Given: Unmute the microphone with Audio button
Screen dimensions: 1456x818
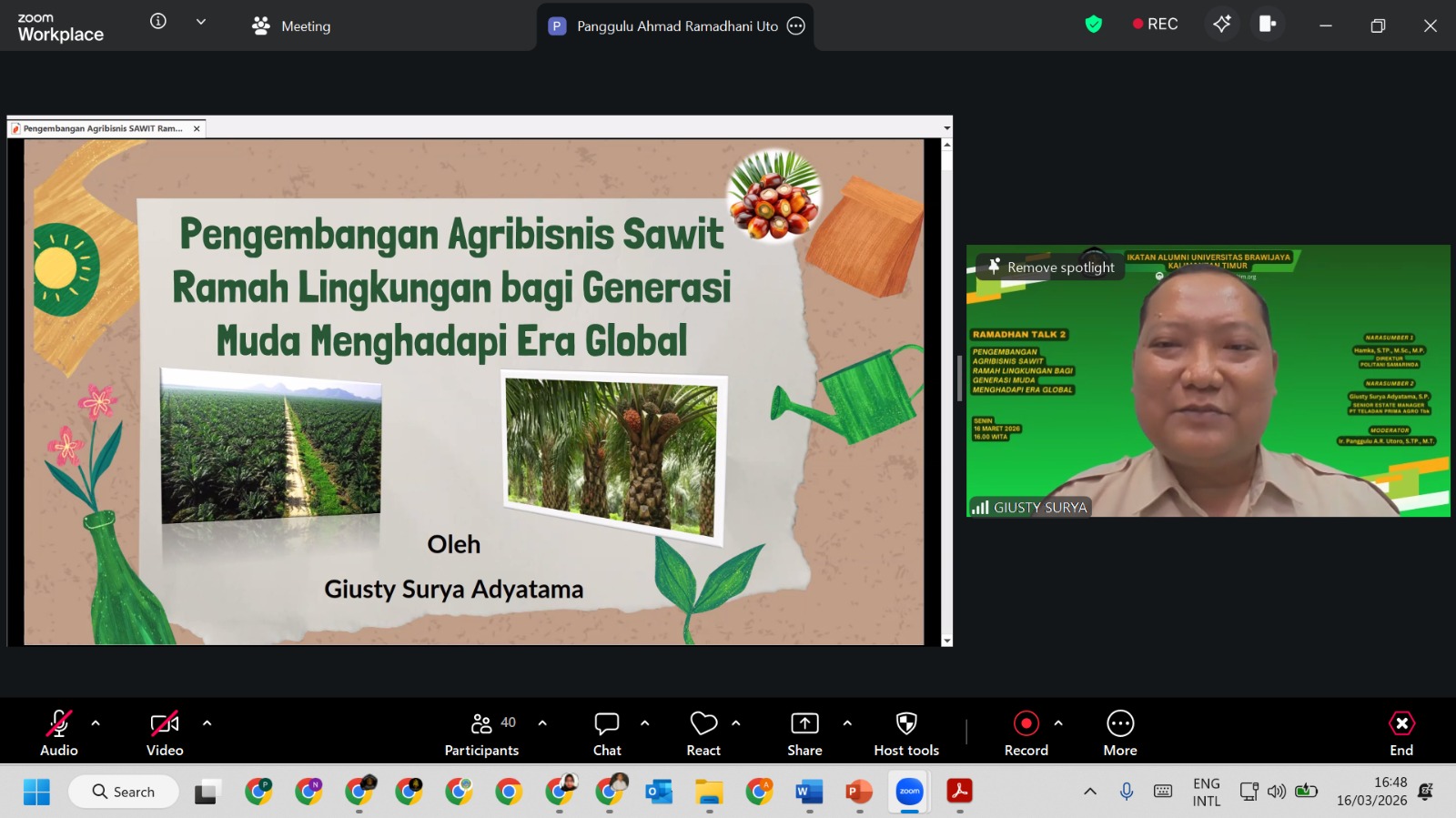Looking at the screenshot, I should [x=59, y=733].
